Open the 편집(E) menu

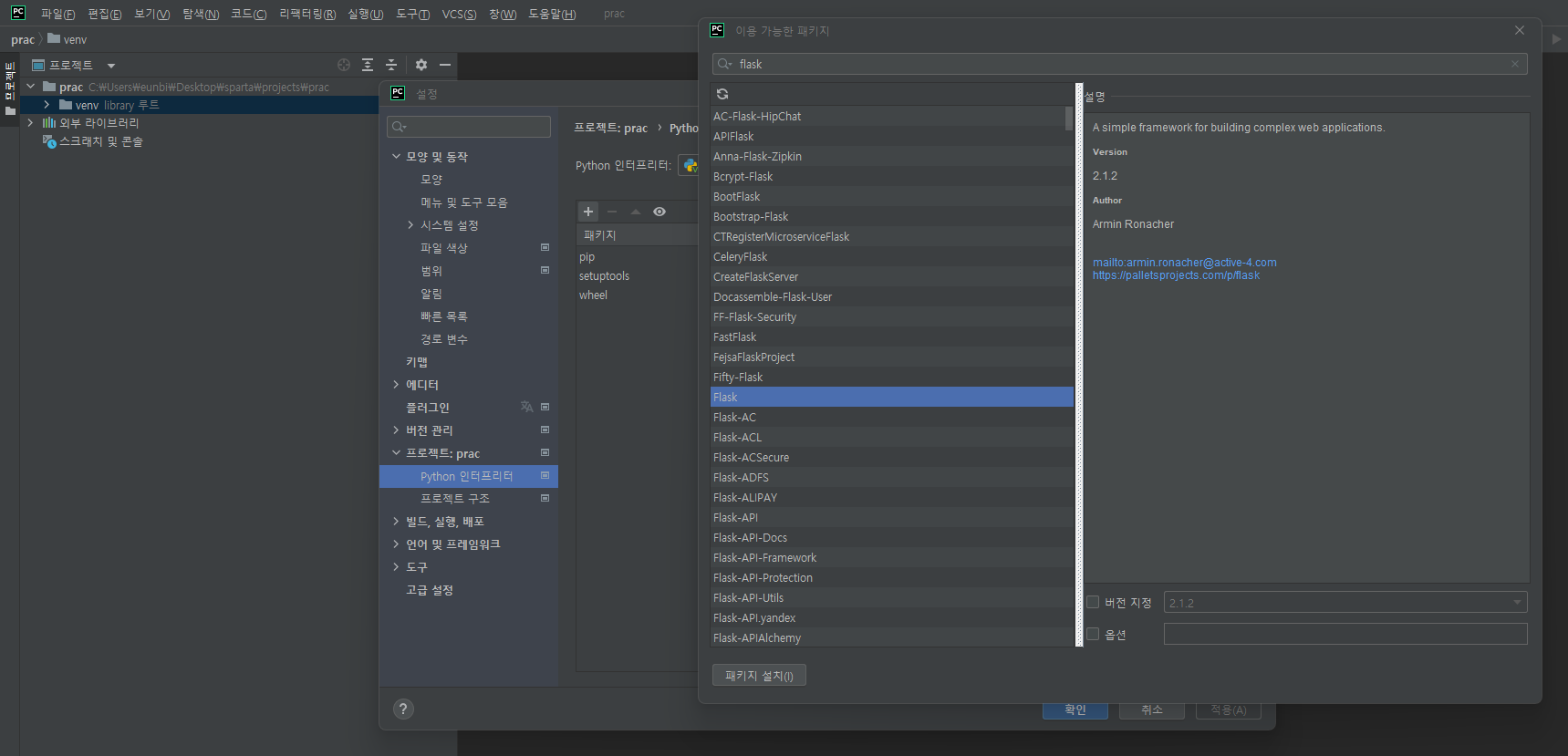click(x=105, y=14)
